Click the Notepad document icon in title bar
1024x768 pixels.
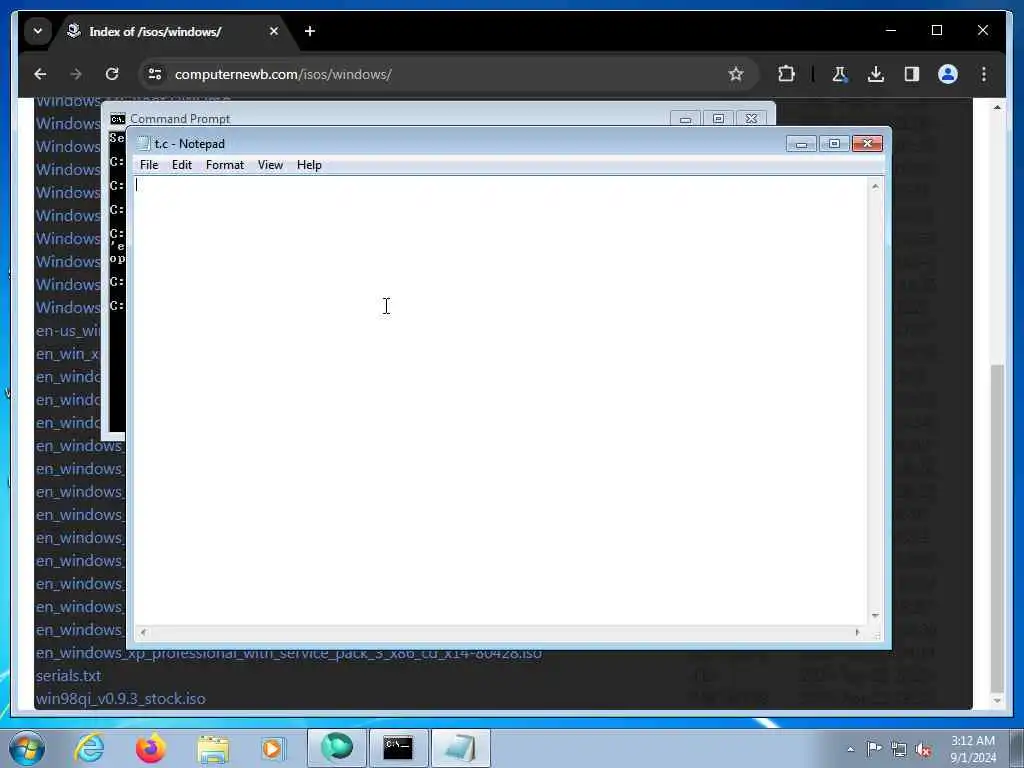[143, 144]
